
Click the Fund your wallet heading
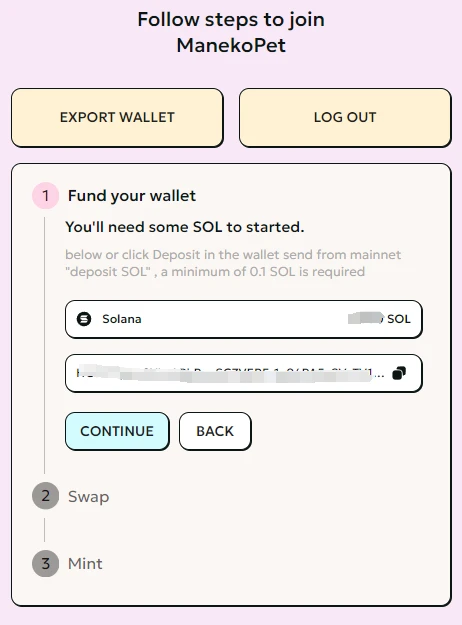pos(132,196)
